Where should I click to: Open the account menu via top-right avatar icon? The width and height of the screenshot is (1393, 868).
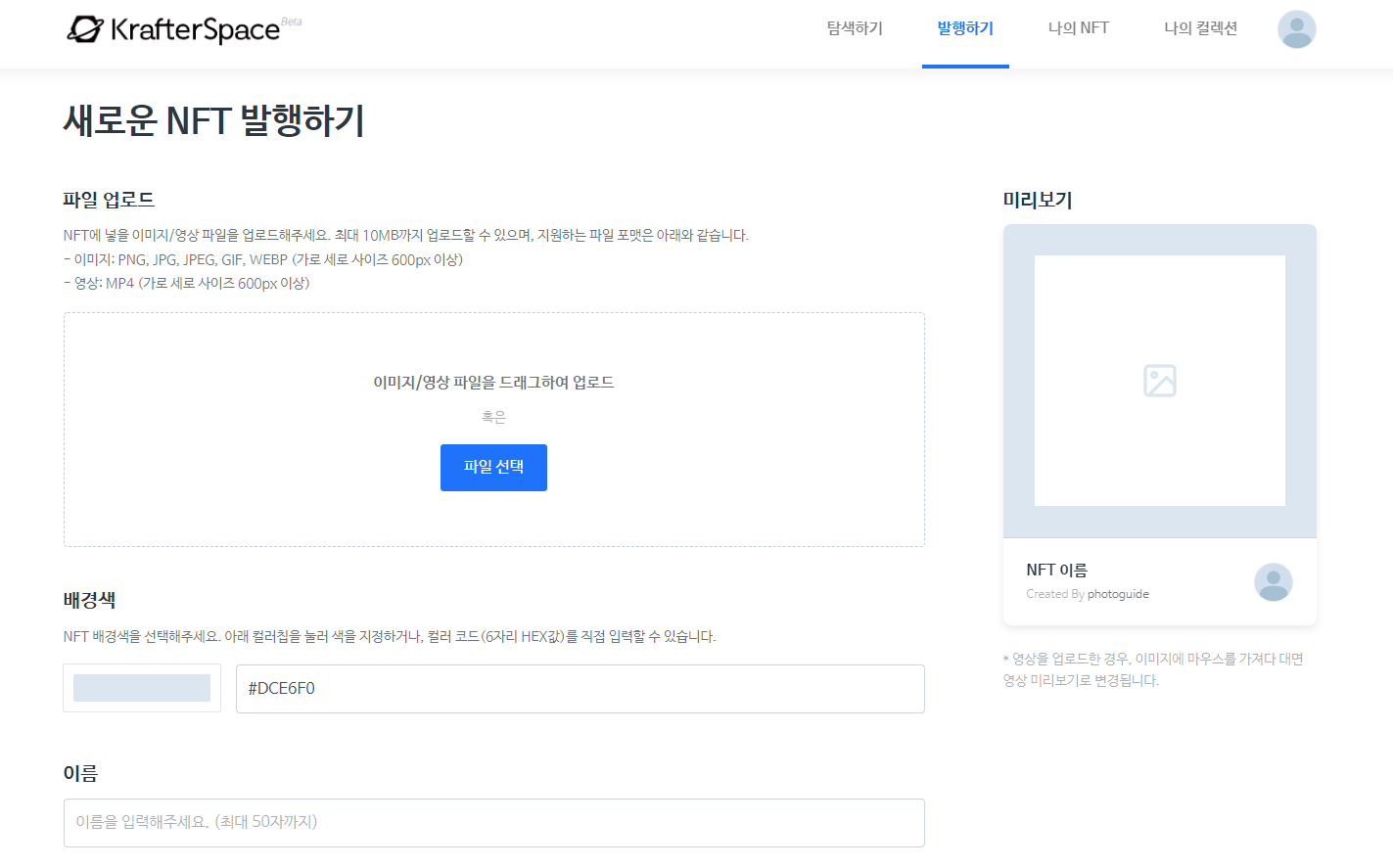[1296, 30]
